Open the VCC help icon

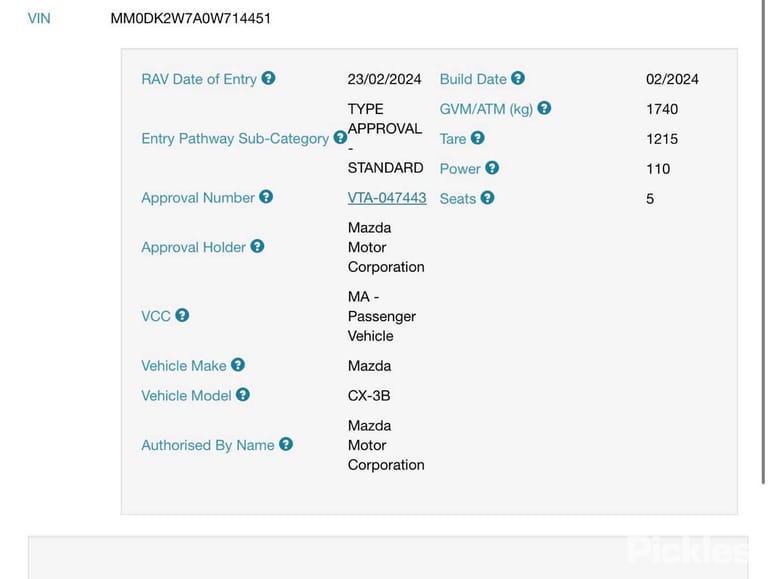[x=182, y=315]
